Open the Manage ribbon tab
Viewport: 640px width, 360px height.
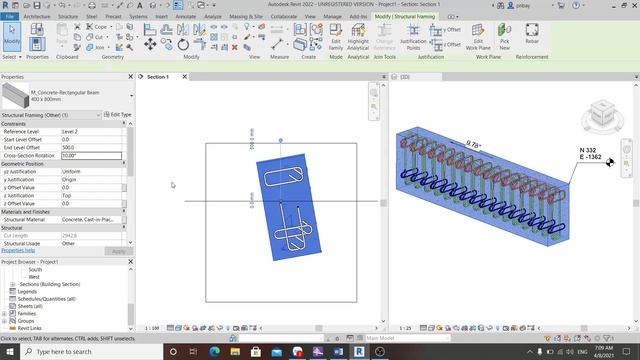(x=332, y=17)
